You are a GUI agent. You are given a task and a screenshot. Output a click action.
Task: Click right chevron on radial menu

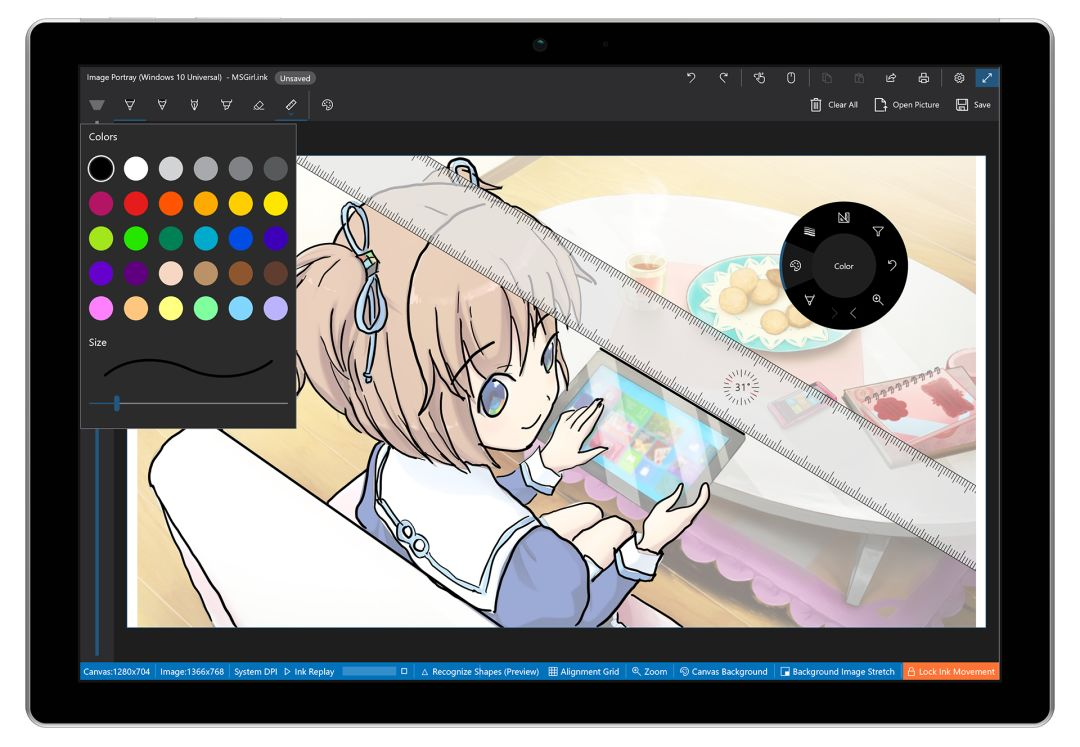tap(834, 313)
